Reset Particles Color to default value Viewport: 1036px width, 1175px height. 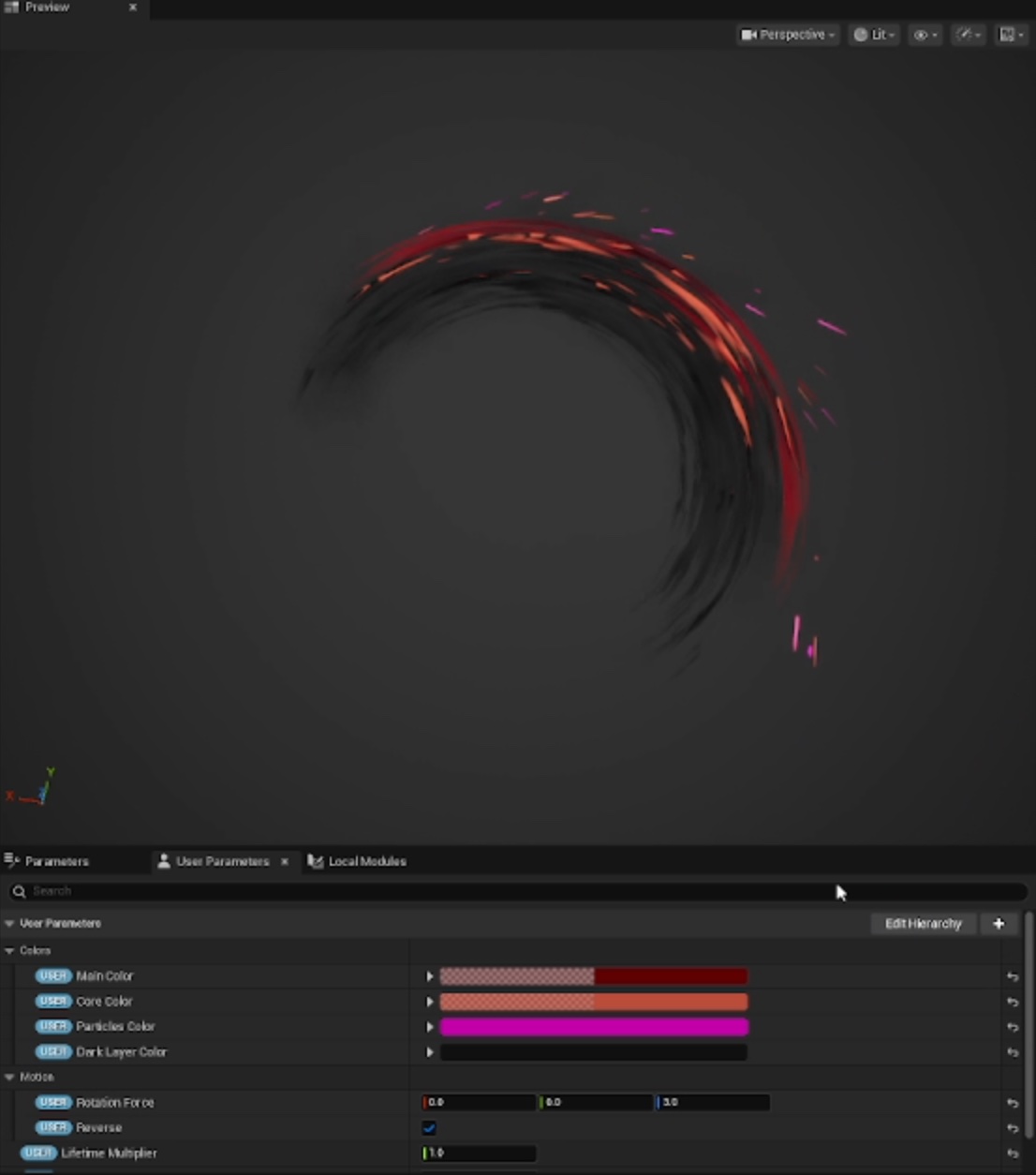pos(1013,1027)
